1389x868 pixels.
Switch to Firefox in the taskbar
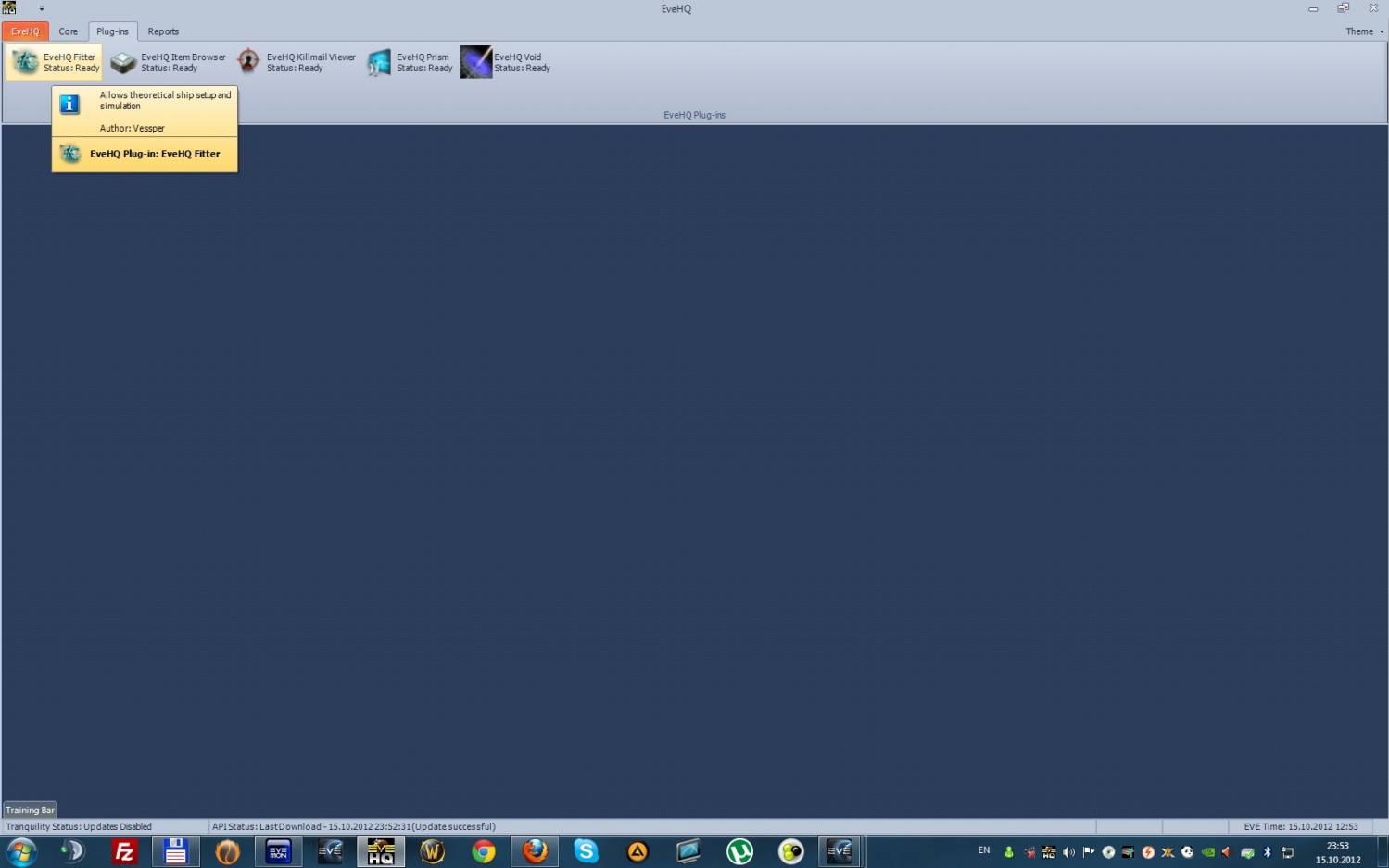pyautogui.click(x=535, y=851)
